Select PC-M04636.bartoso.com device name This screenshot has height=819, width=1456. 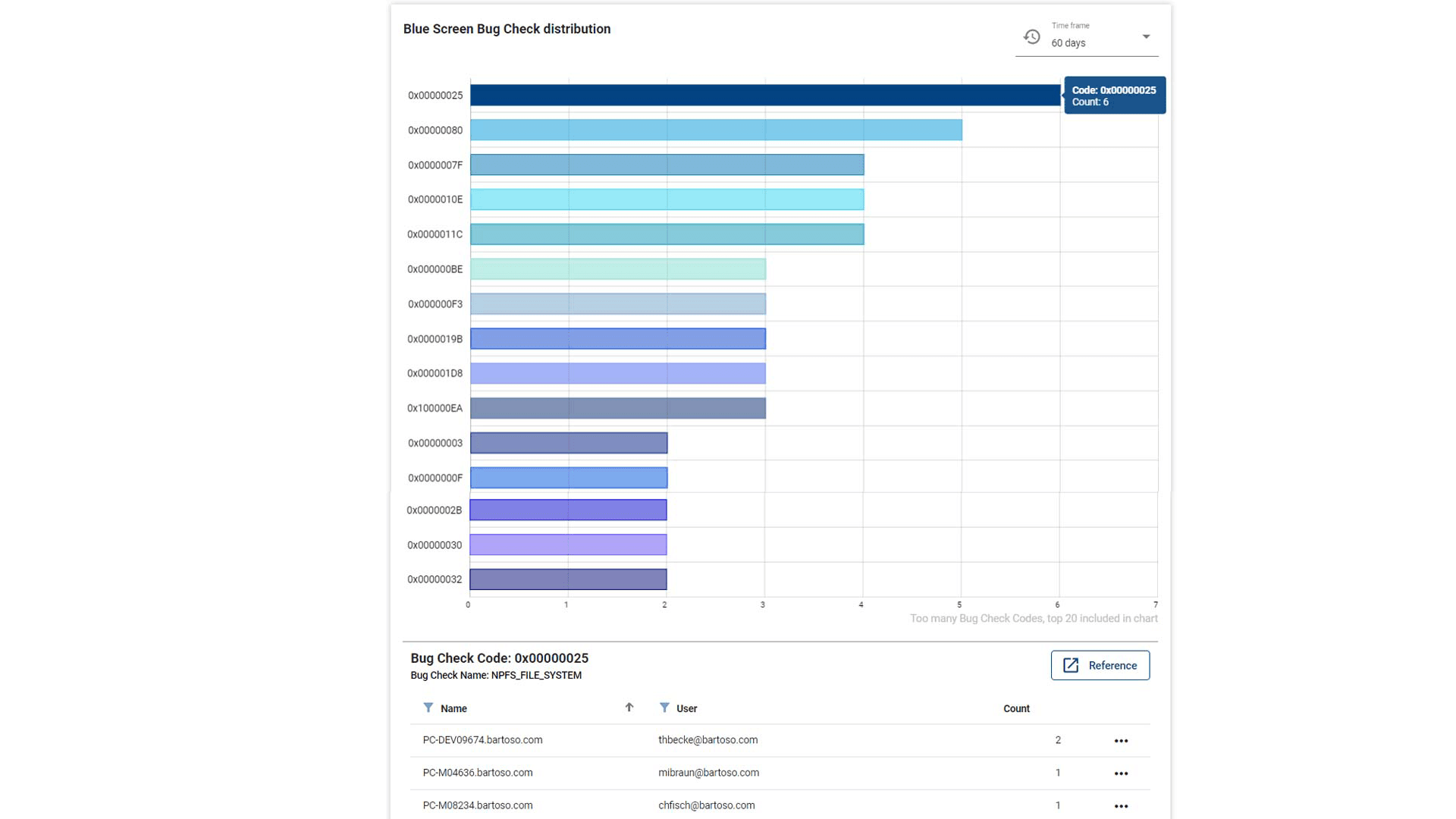478,773
